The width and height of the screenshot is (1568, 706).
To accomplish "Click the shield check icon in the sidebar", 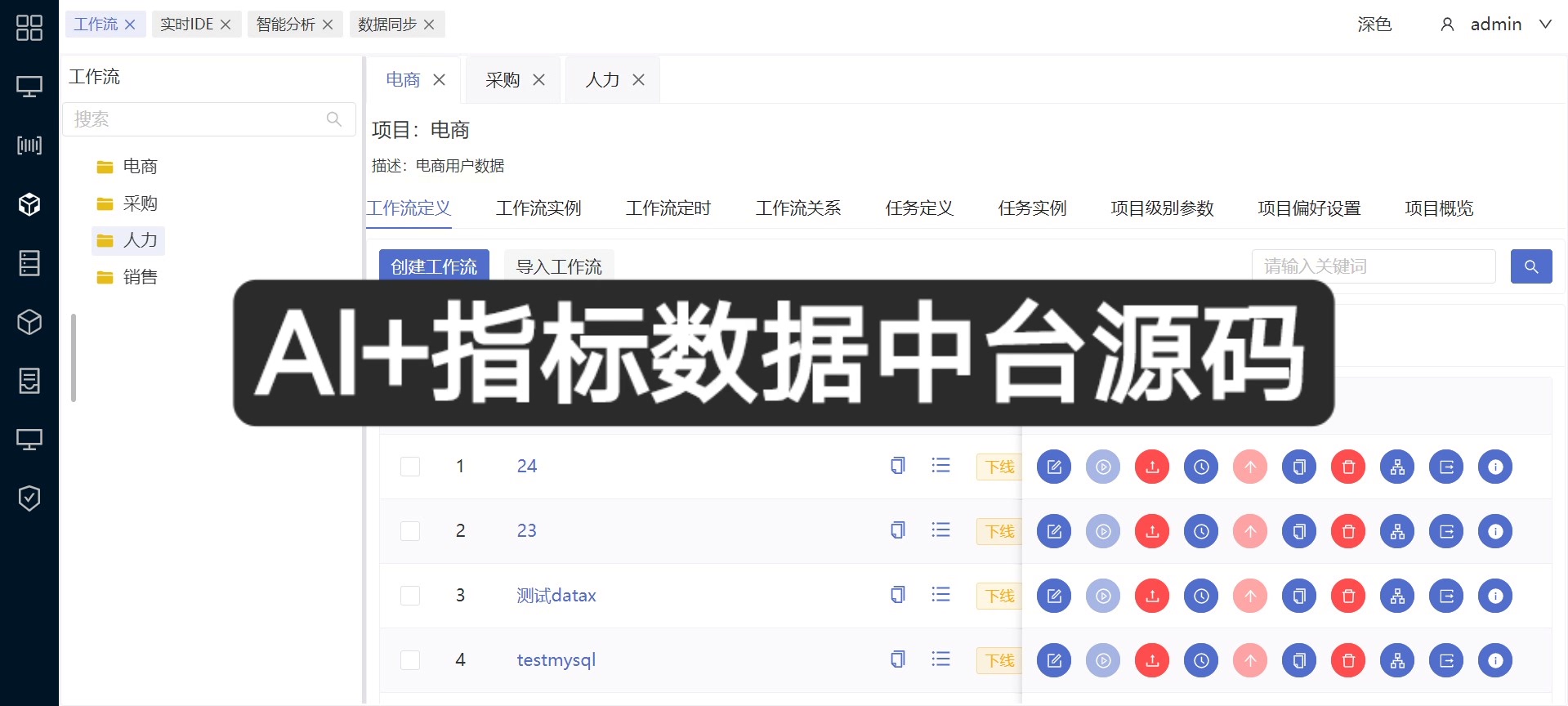I will click(x=29, y=498).
